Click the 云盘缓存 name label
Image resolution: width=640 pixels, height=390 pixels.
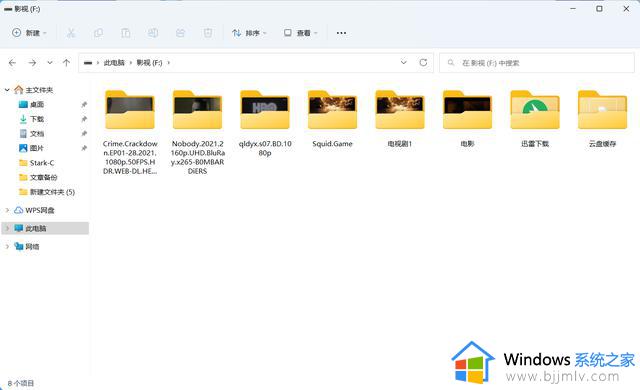(x=602, y=144)
